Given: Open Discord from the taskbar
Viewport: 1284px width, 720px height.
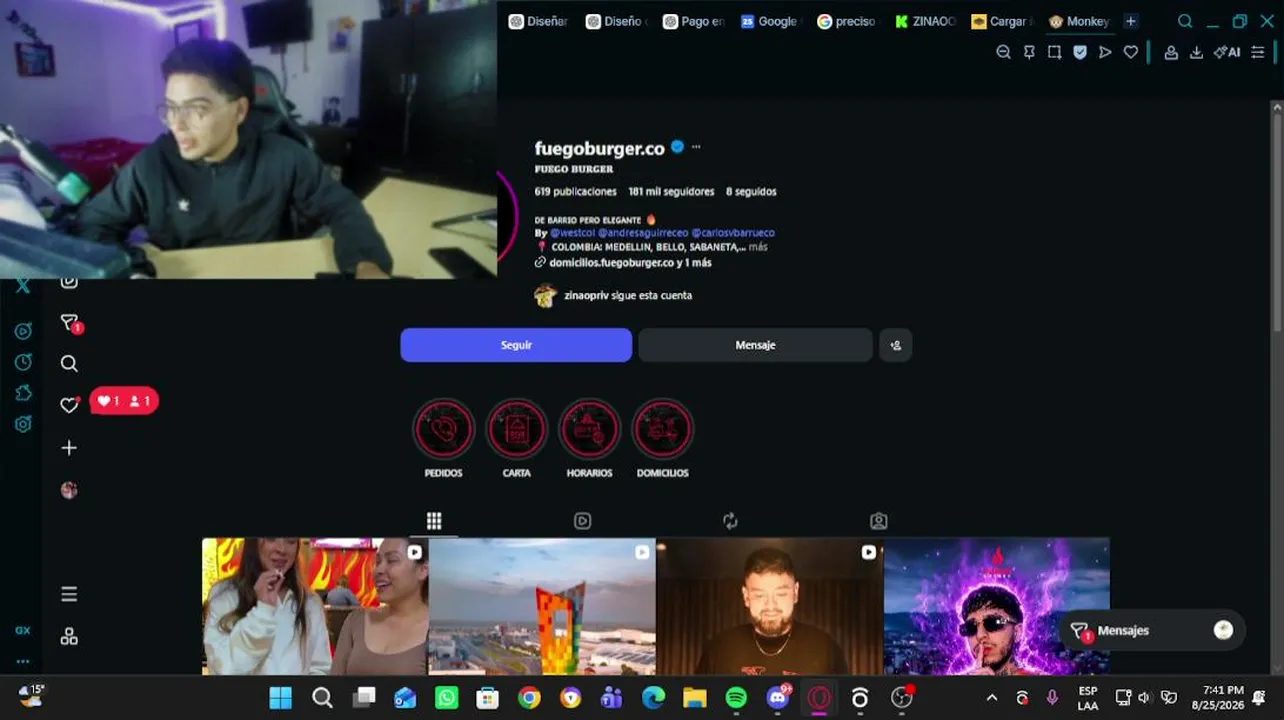Looking at the screenshot, I should point(777,698).
